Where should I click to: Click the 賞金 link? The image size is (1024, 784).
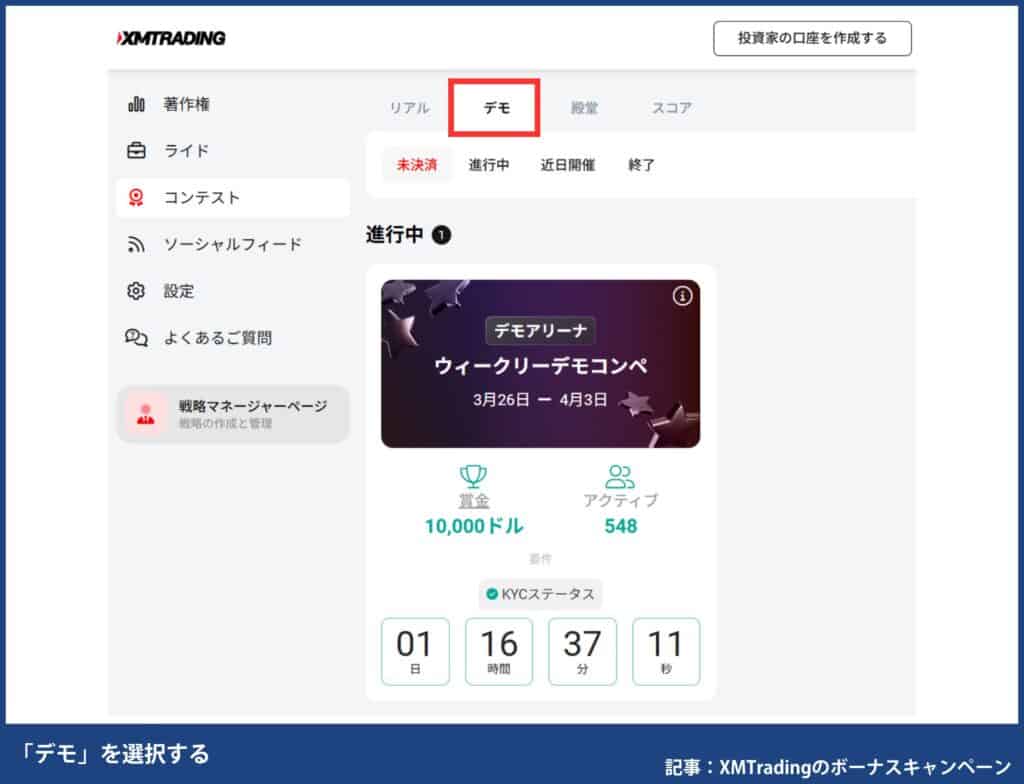click(x=473, y=501)
